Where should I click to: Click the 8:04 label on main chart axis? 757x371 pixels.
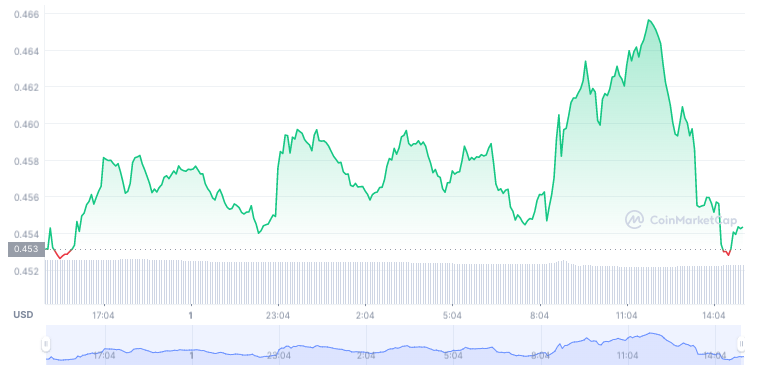540,315
